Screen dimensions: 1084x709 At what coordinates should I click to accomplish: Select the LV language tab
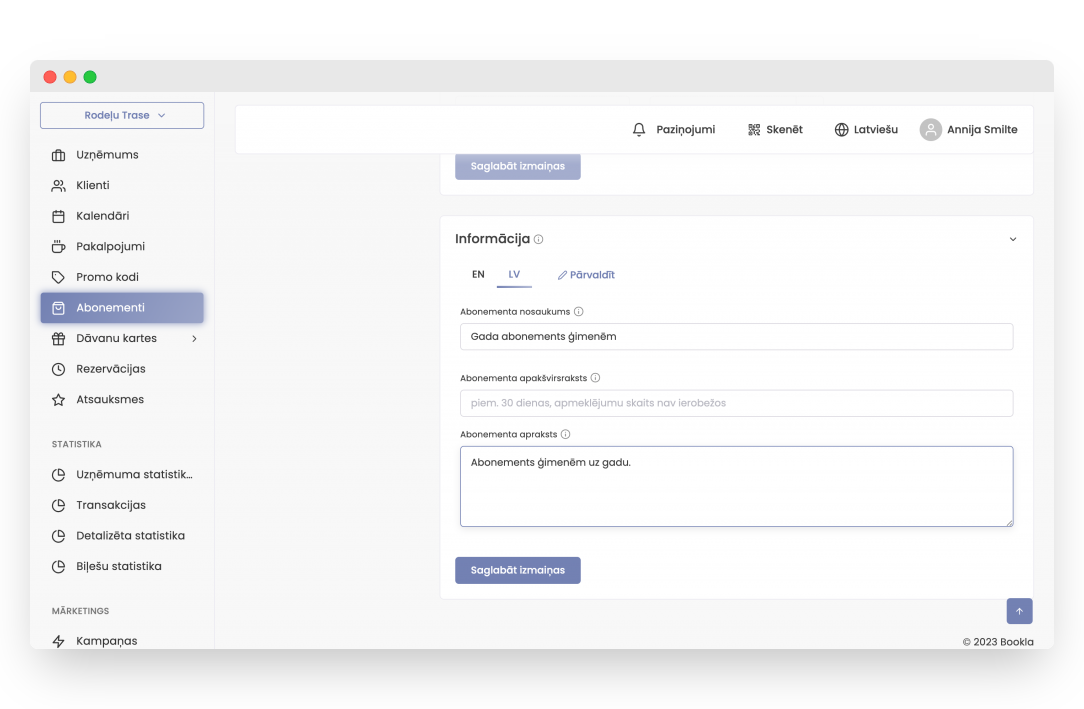514,275
